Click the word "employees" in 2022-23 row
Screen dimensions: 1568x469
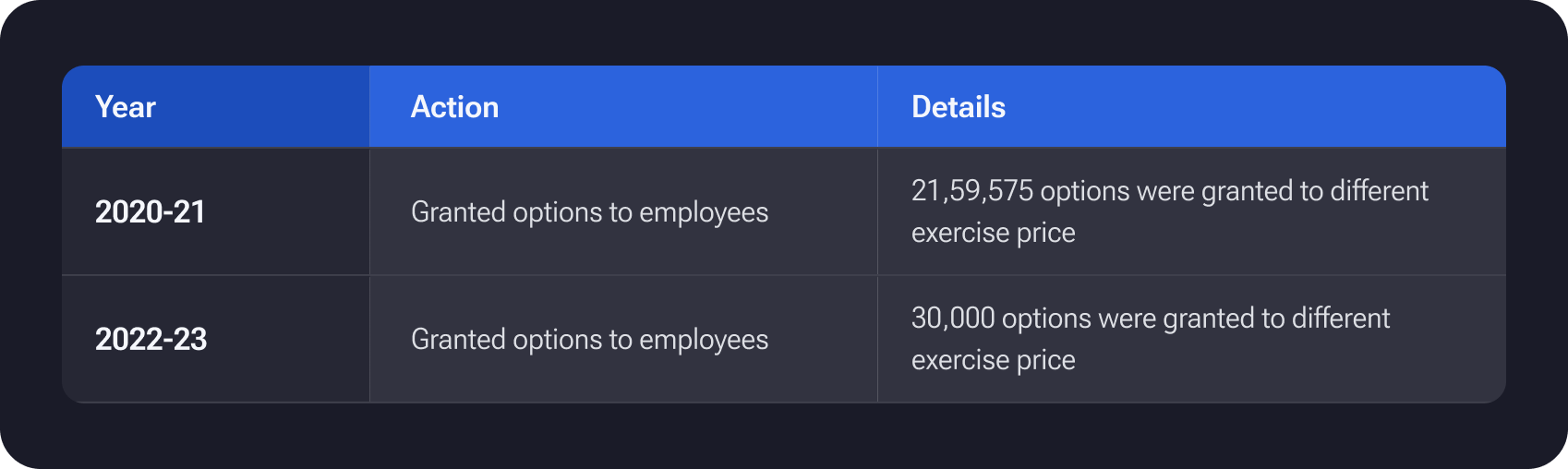703,340
